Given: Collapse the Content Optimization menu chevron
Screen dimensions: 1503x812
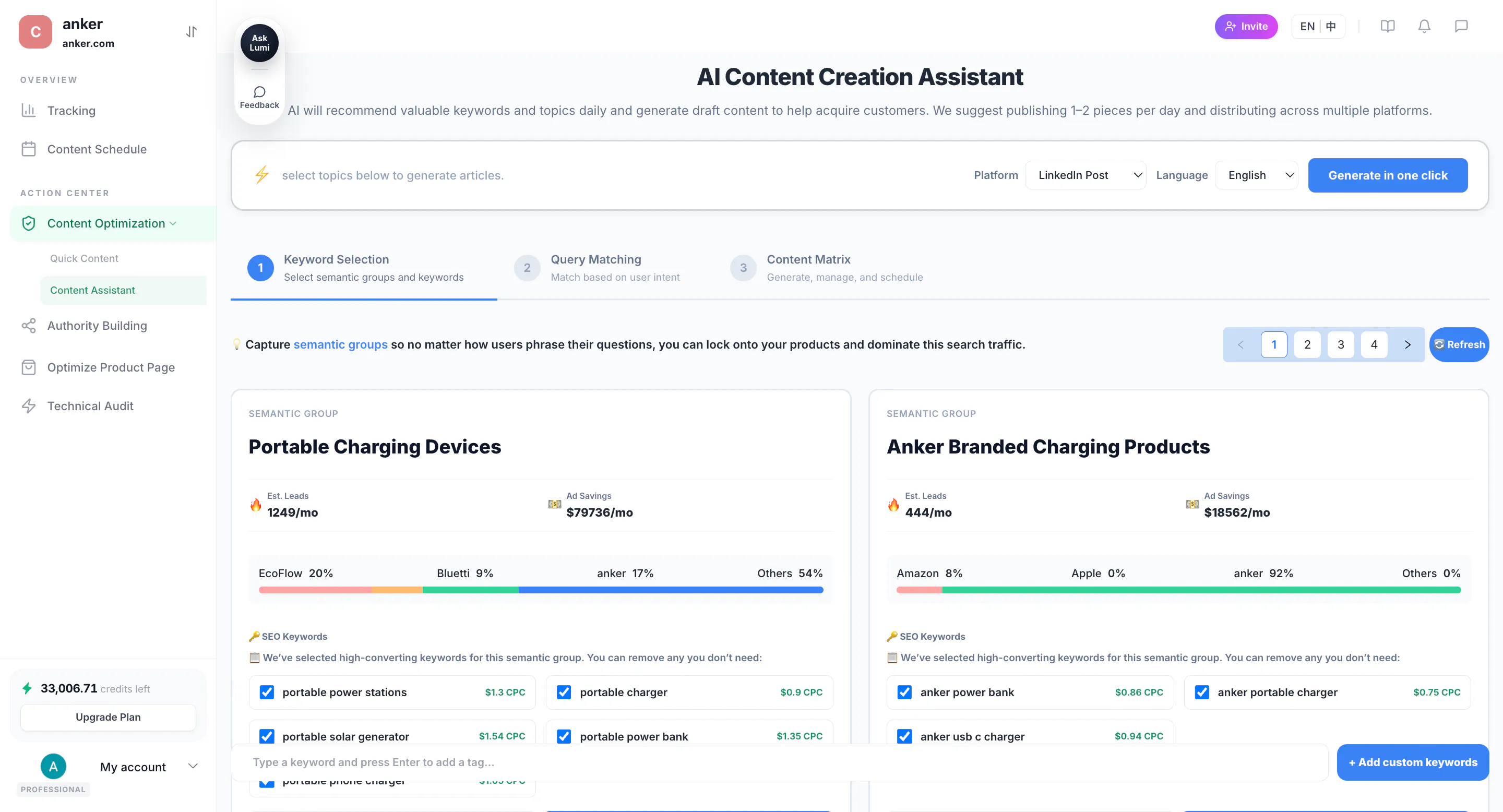Looking at the screenshot, I should tap(173, 223).
